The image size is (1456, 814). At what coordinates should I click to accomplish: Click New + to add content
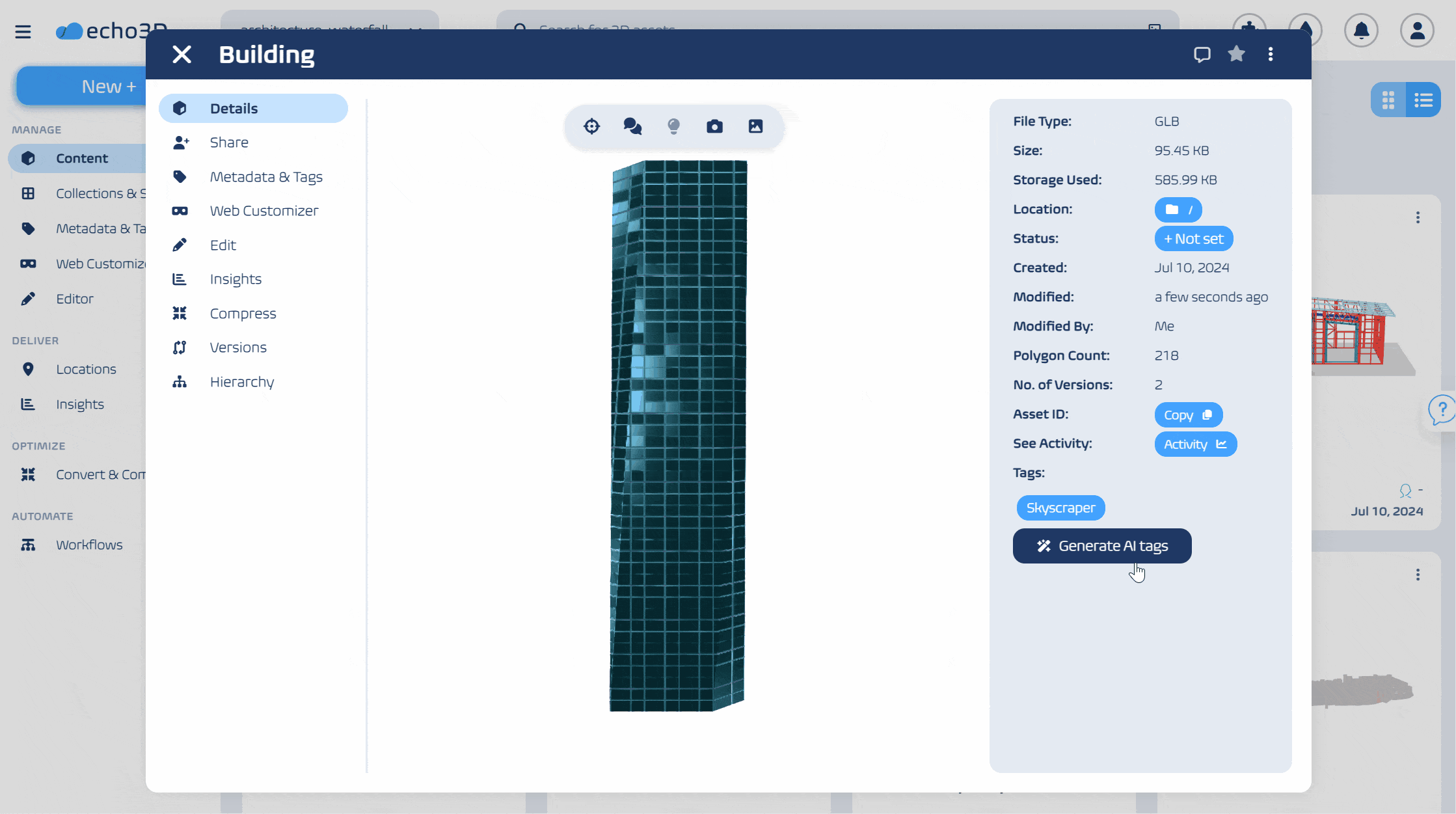(x=81, y=87)
